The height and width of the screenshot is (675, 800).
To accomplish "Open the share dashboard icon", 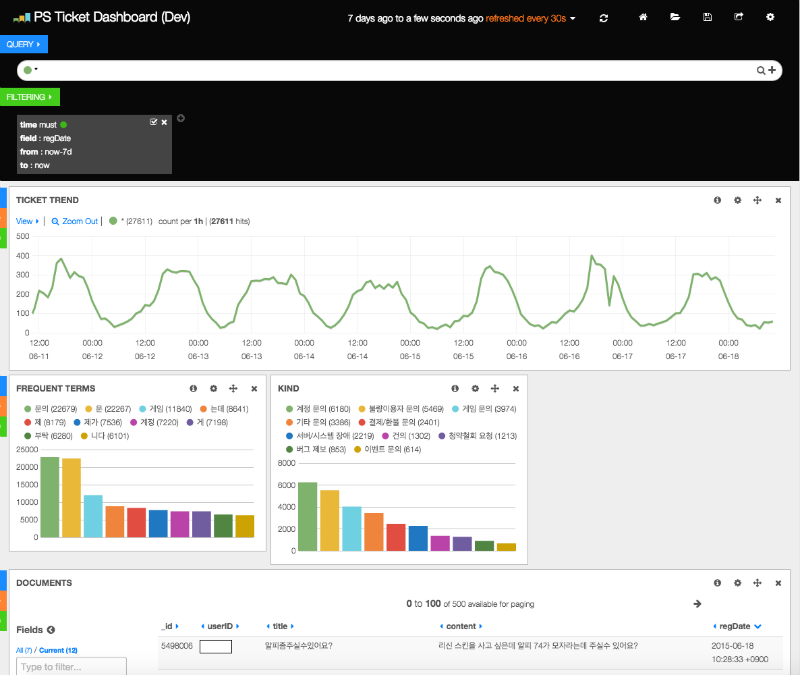I will pos(738,18).
